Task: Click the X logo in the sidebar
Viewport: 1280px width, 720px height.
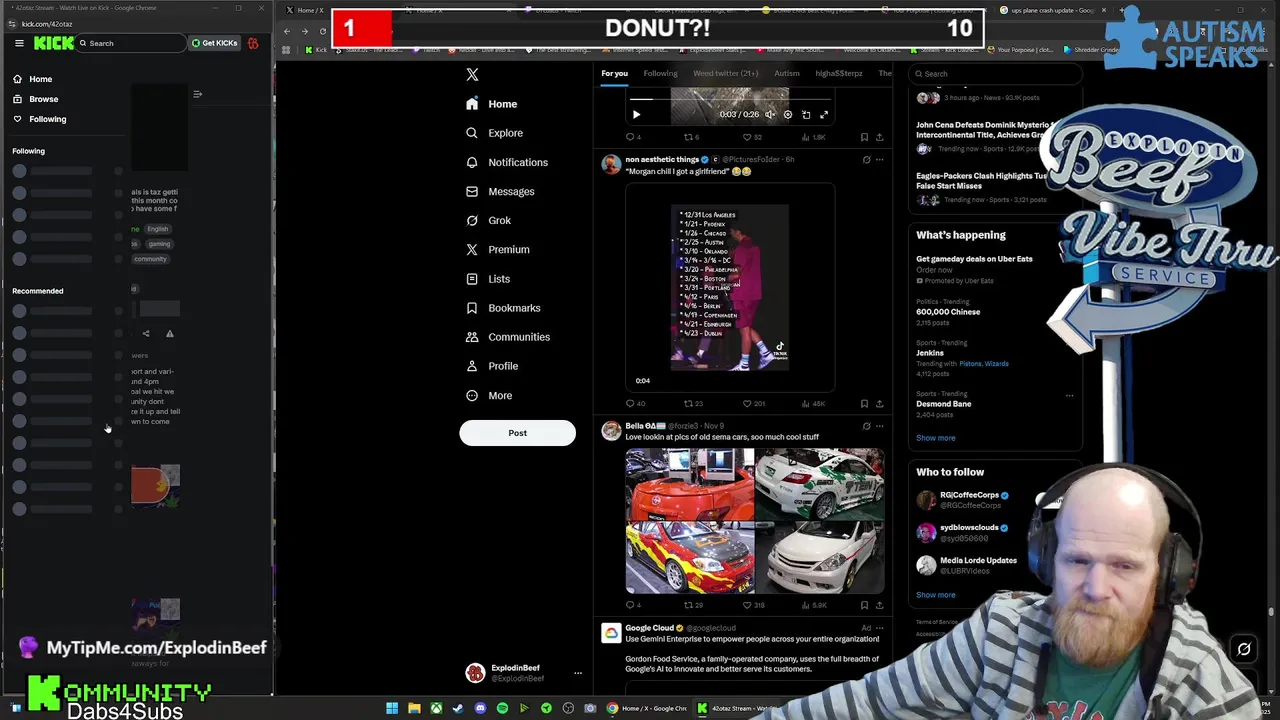Action: [472, 74]
